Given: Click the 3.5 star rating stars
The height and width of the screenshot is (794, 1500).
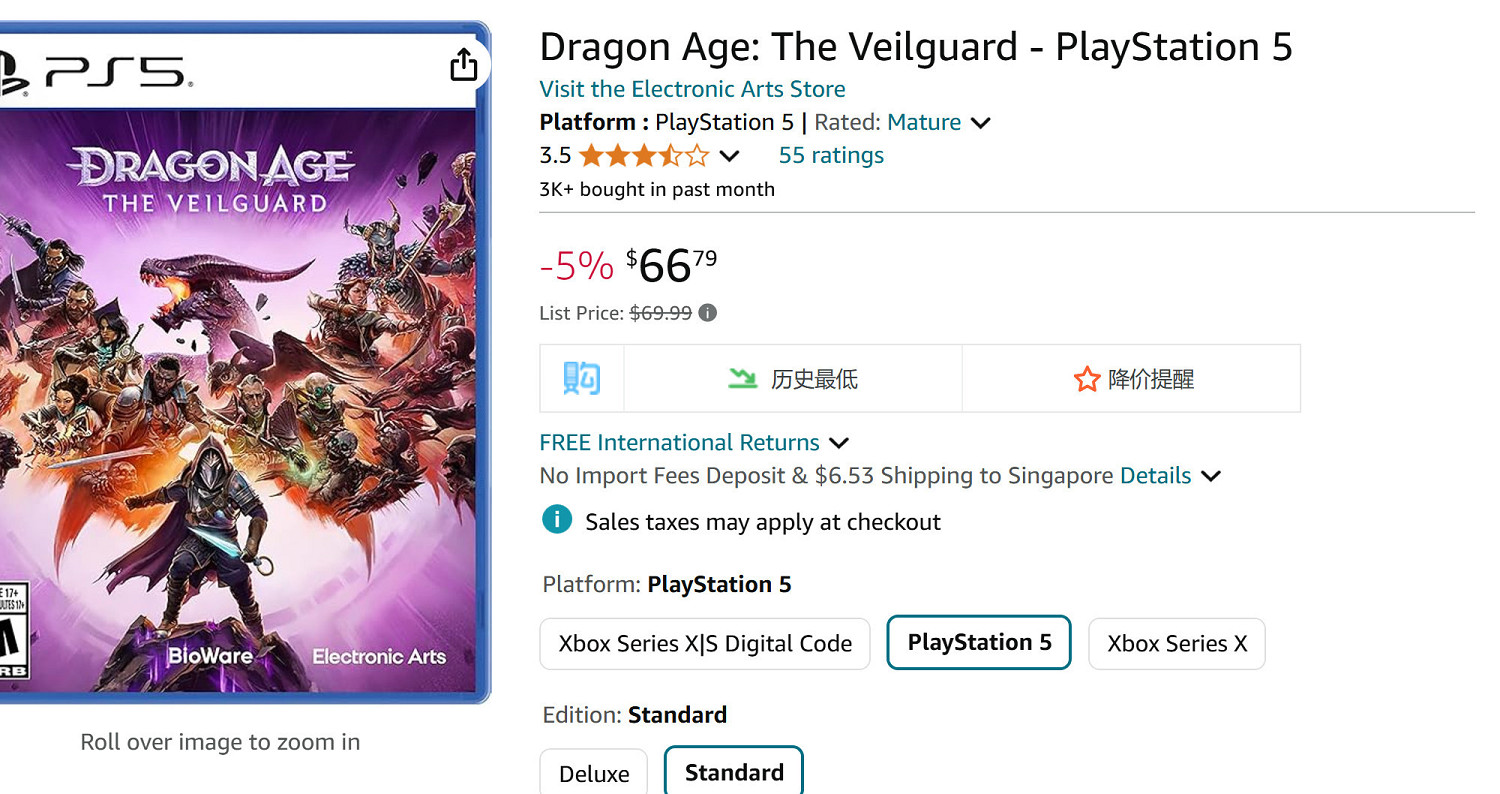Looking at the screenshot, I should pos(645,155).
